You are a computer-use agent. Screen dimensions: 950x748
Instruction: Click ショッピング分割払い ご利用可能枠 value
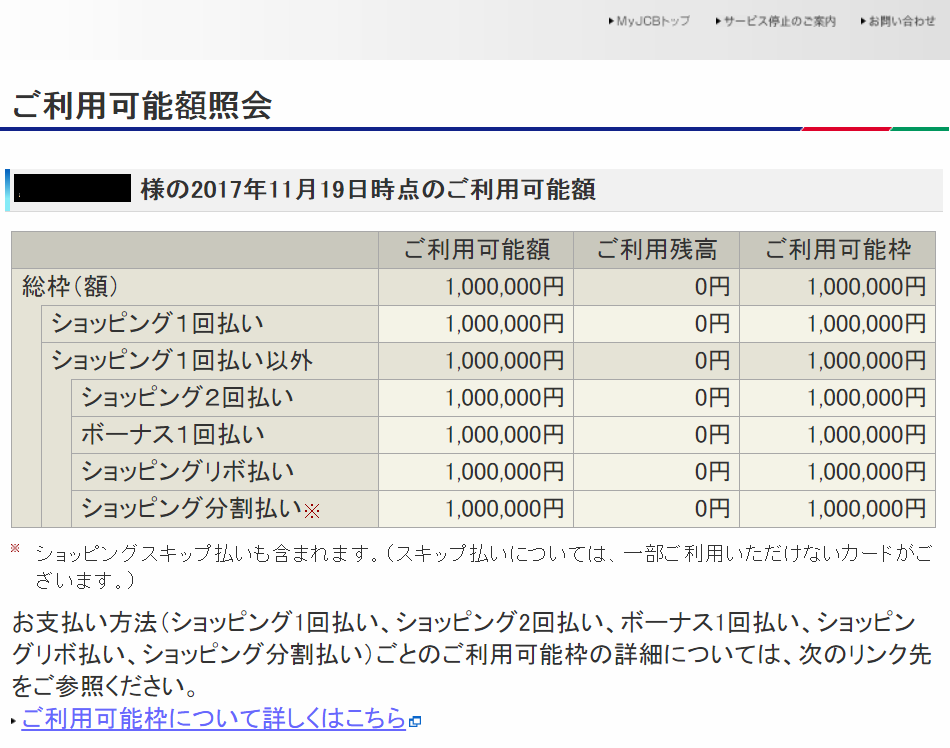click(x=866, y=508)
